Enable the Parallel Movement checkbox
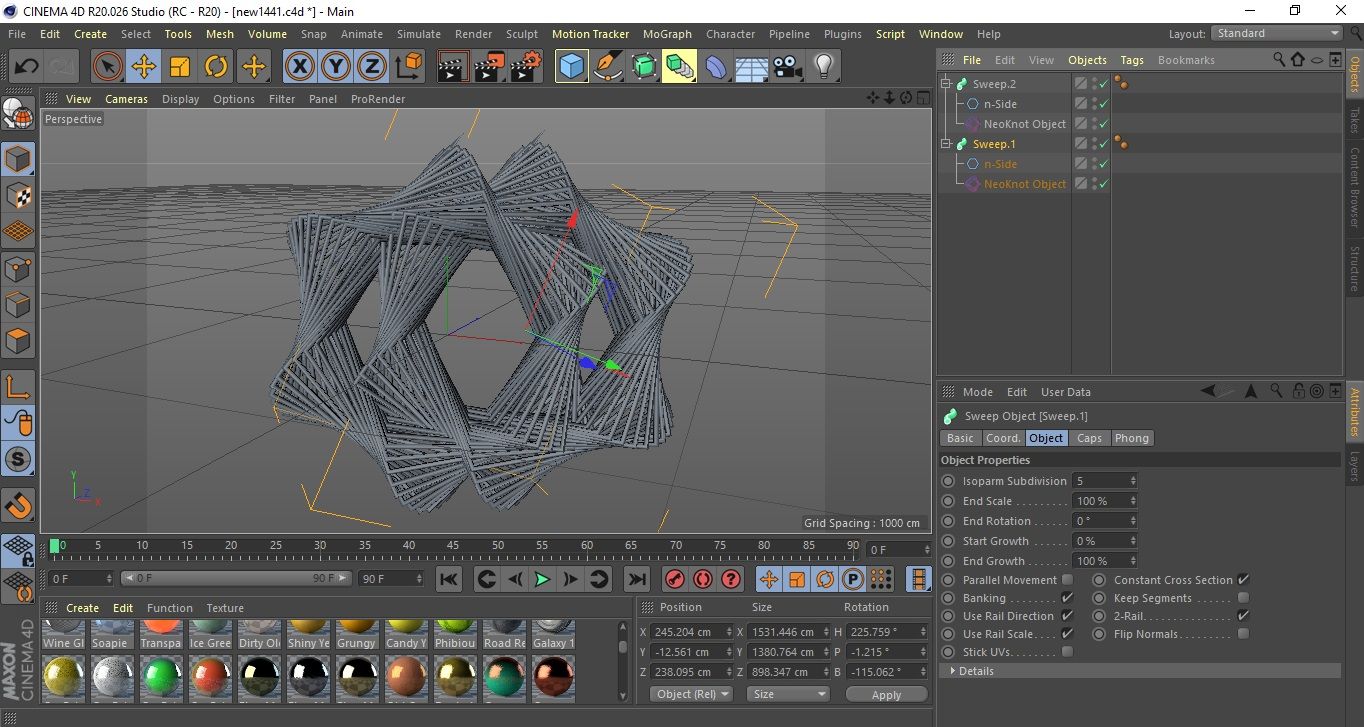1364x727 pixels. point(1067,580)
